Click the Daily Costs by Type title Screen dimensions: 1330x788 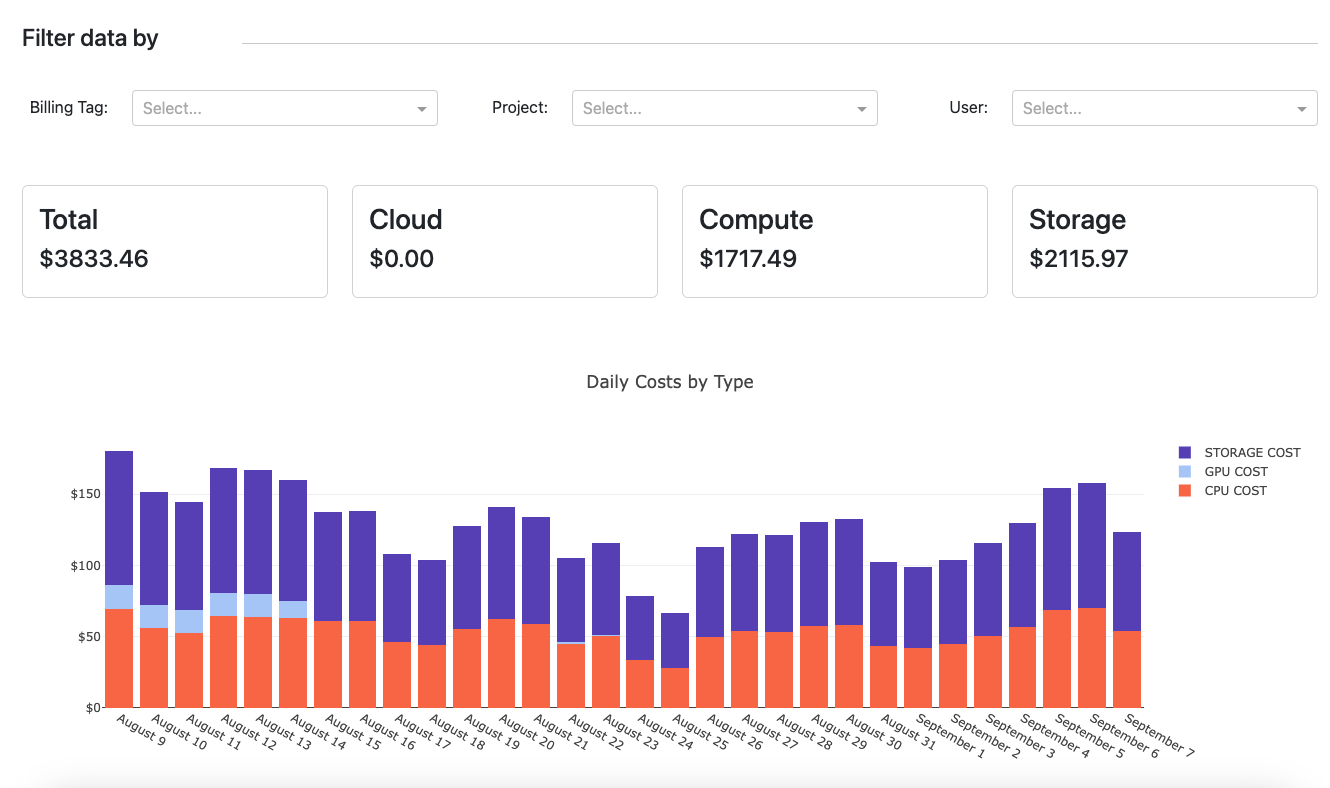[670, 382]
